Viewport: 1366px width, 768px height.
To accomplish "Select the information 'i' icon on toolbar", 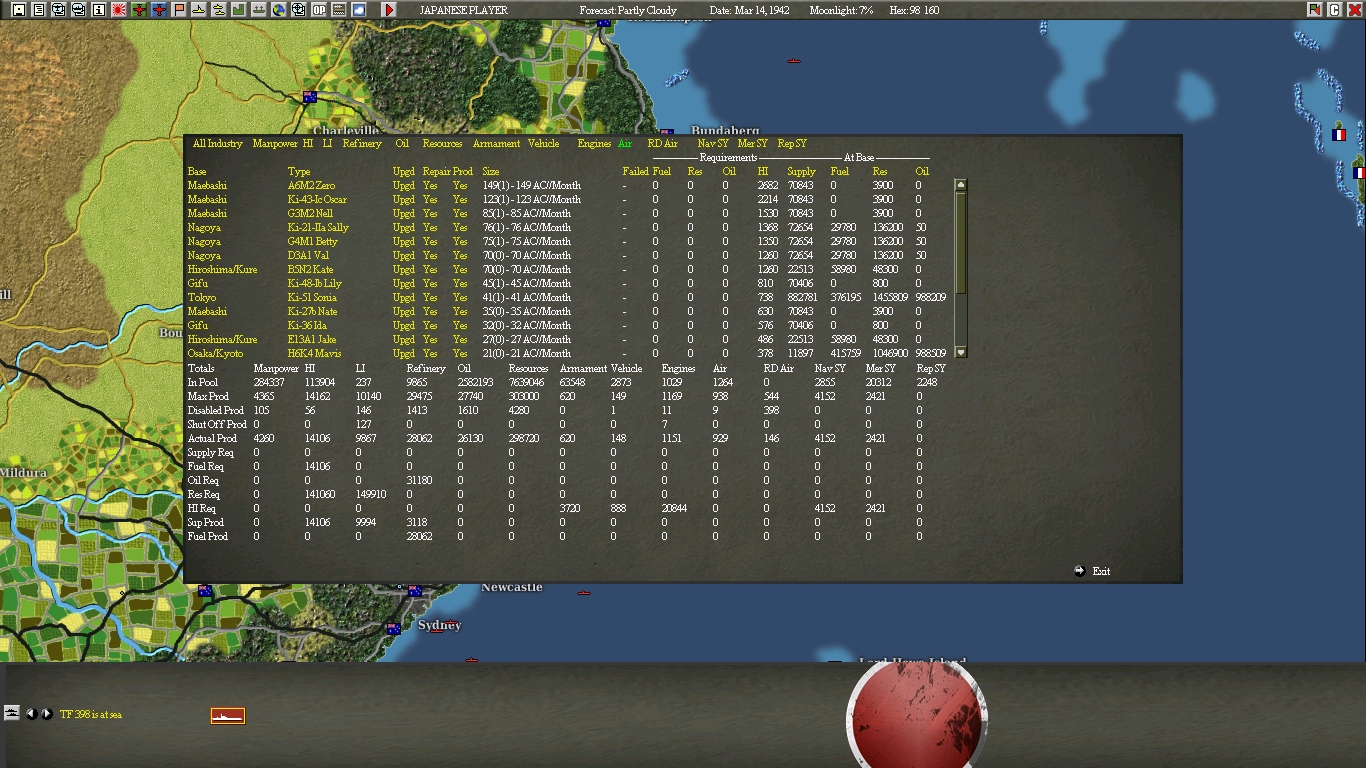I will tap(97, 9).
